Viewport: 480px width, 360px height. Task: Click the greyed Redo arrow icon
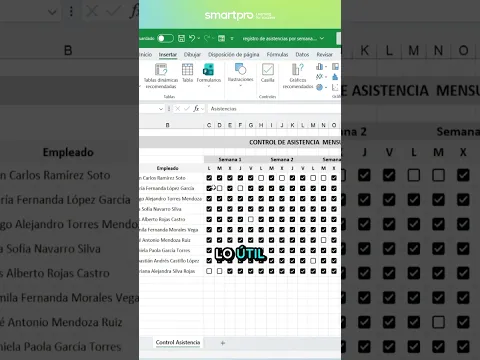(207, 38)
